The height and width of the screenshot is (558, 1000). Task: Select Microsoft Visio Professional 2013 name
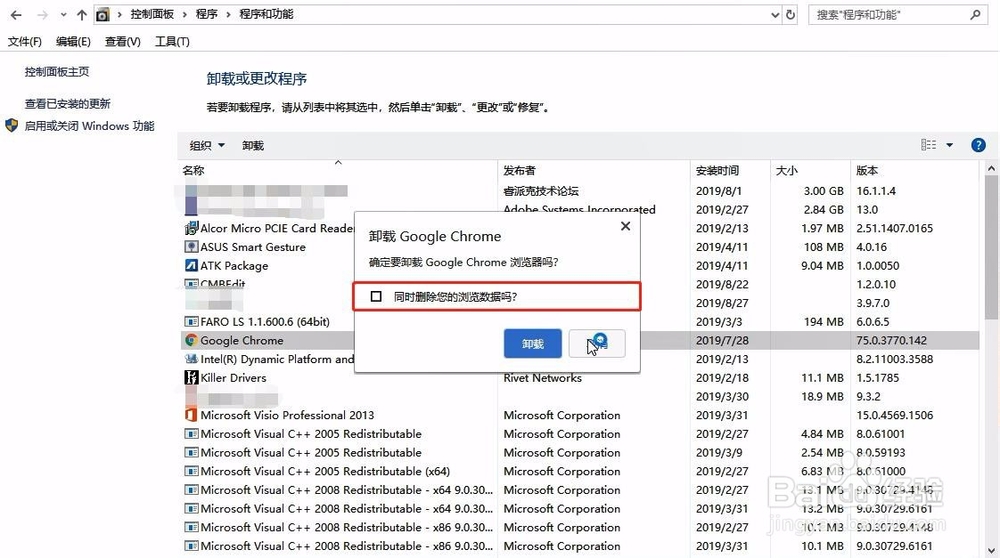[x=287, y=415]
